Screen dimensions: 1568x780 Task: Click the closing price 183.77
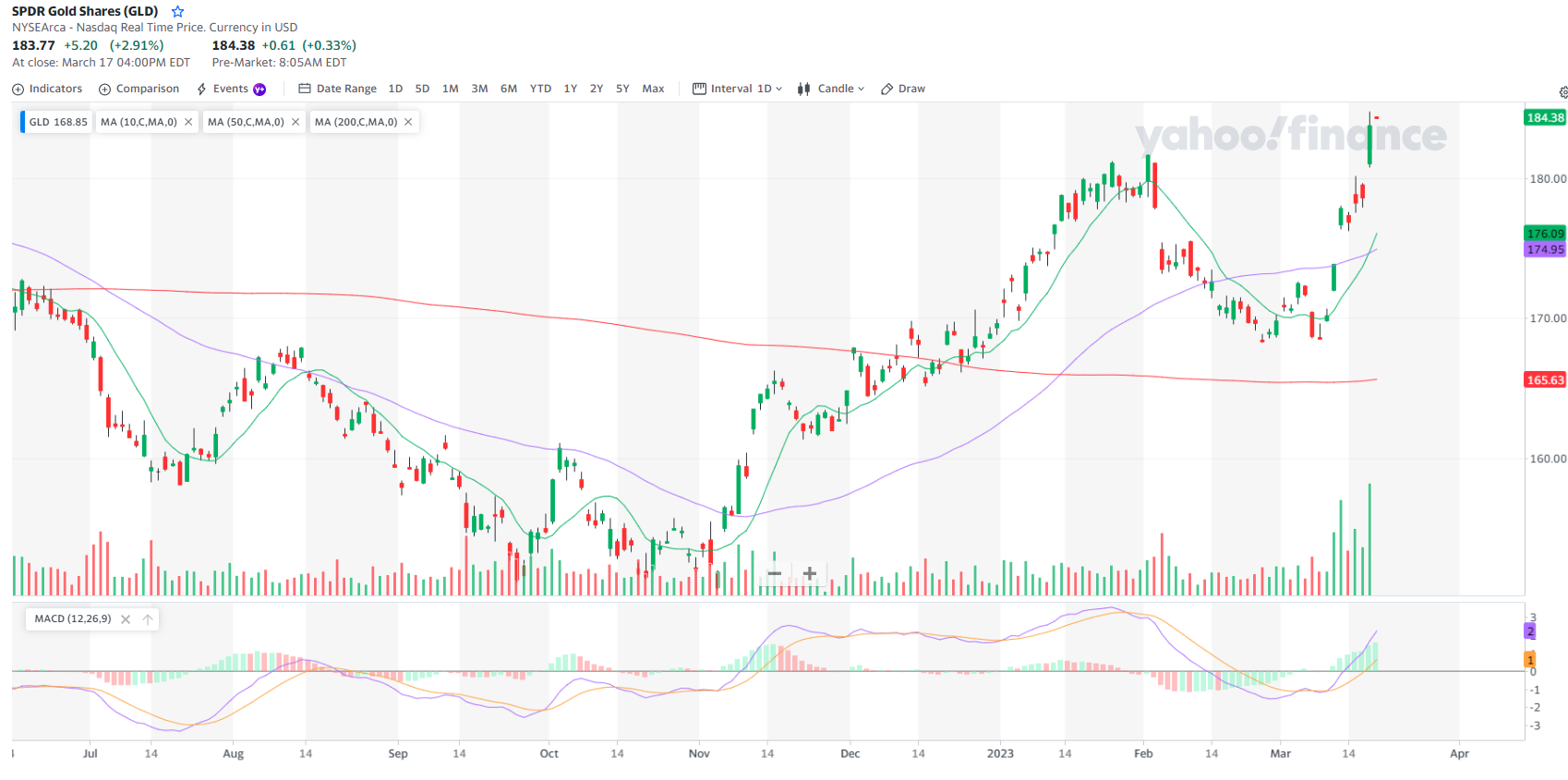tap(33, 45)
